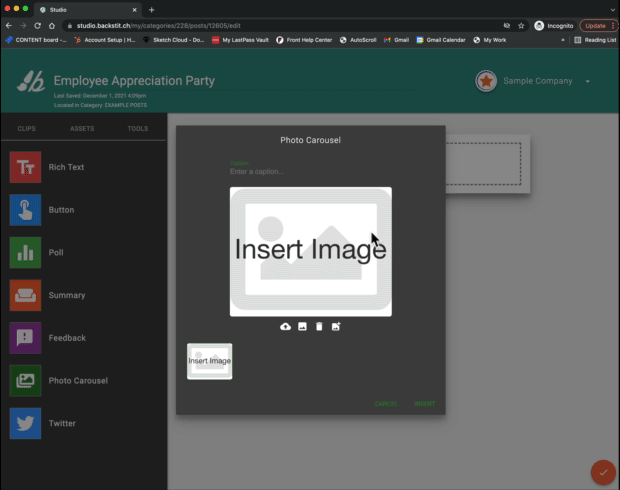The width and height of the screenshot is (620, 490).
Task: Select the Photo Carousel clip icon
Action: [x=25, y=380]
